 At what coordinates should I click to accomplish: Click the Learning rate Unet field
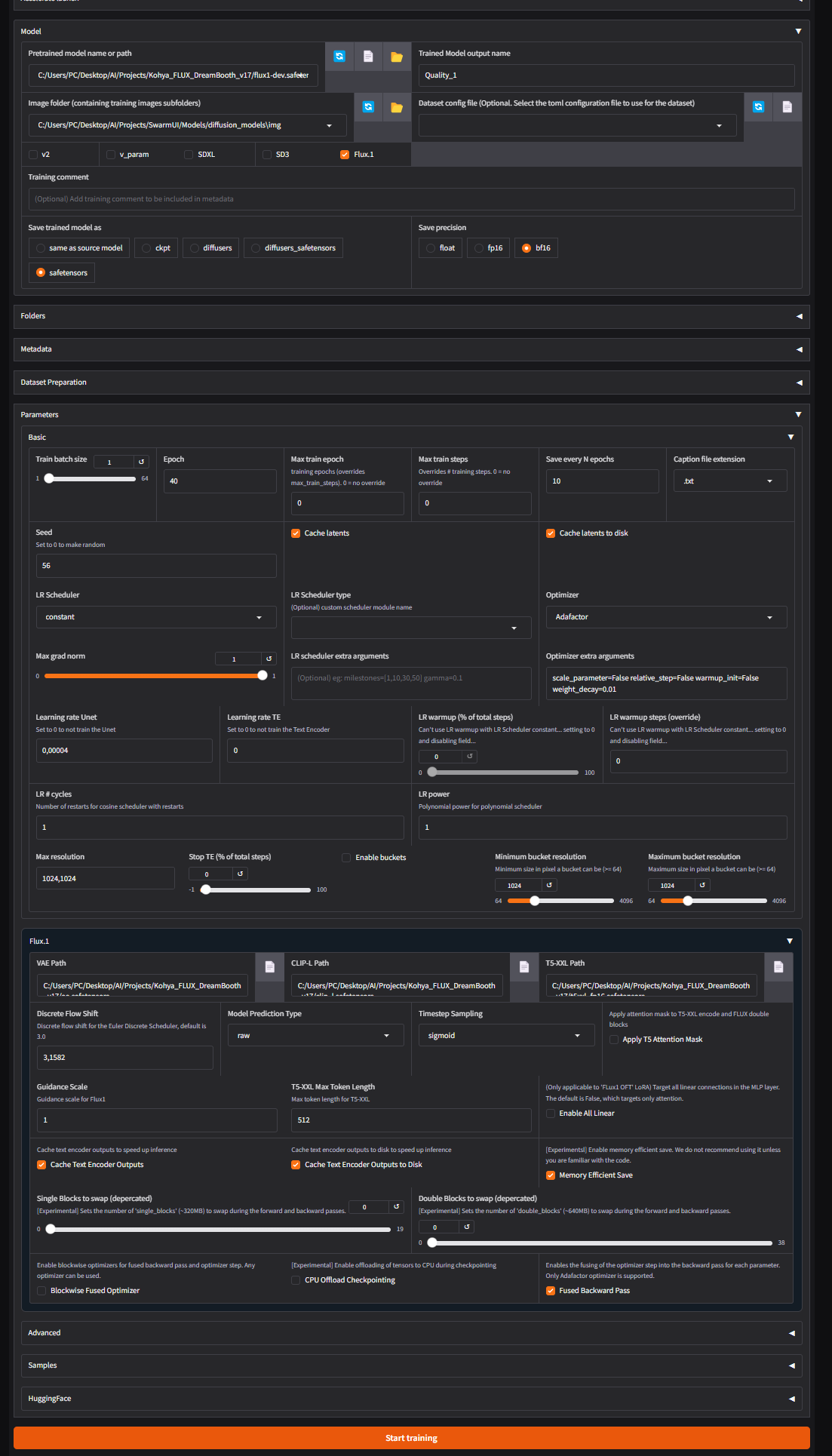[x=124, y=751]
